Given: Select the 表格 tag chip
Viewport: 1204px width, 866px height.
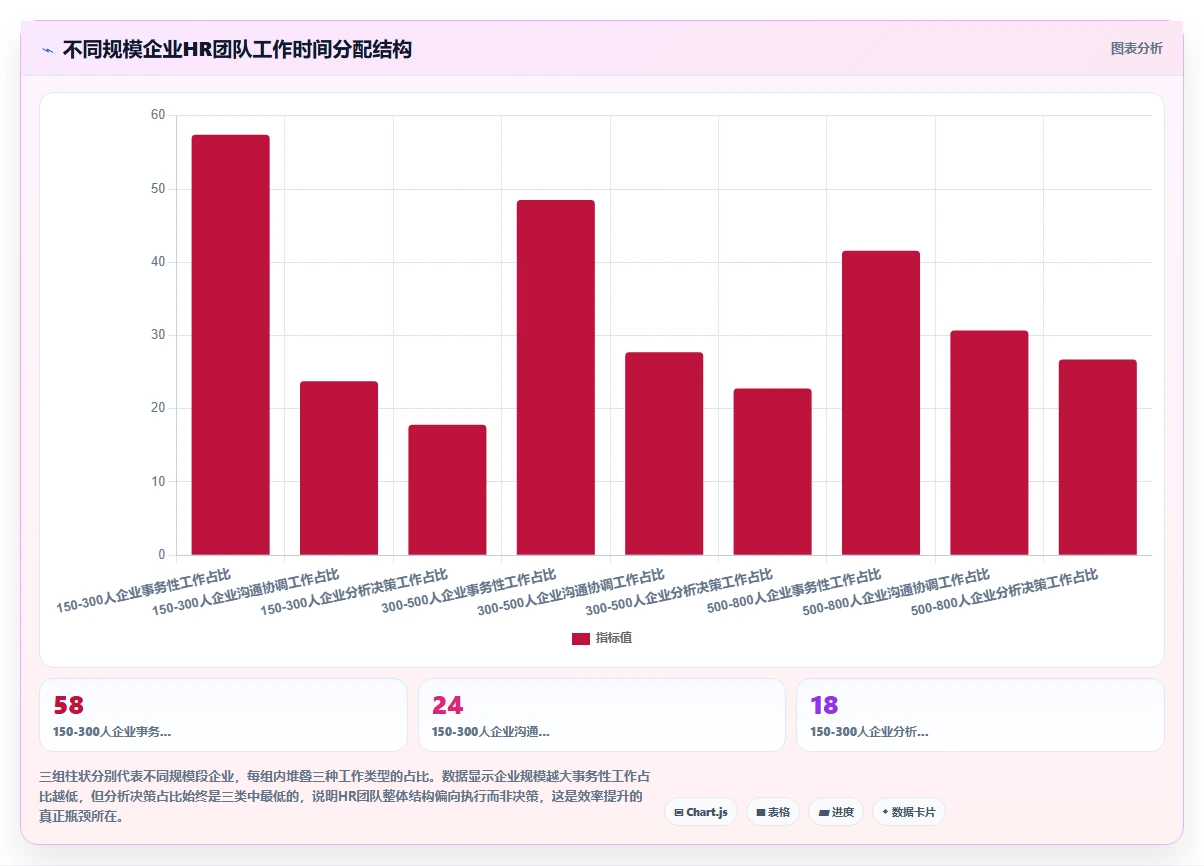Looking at the screenshot, I should point(773,812).
